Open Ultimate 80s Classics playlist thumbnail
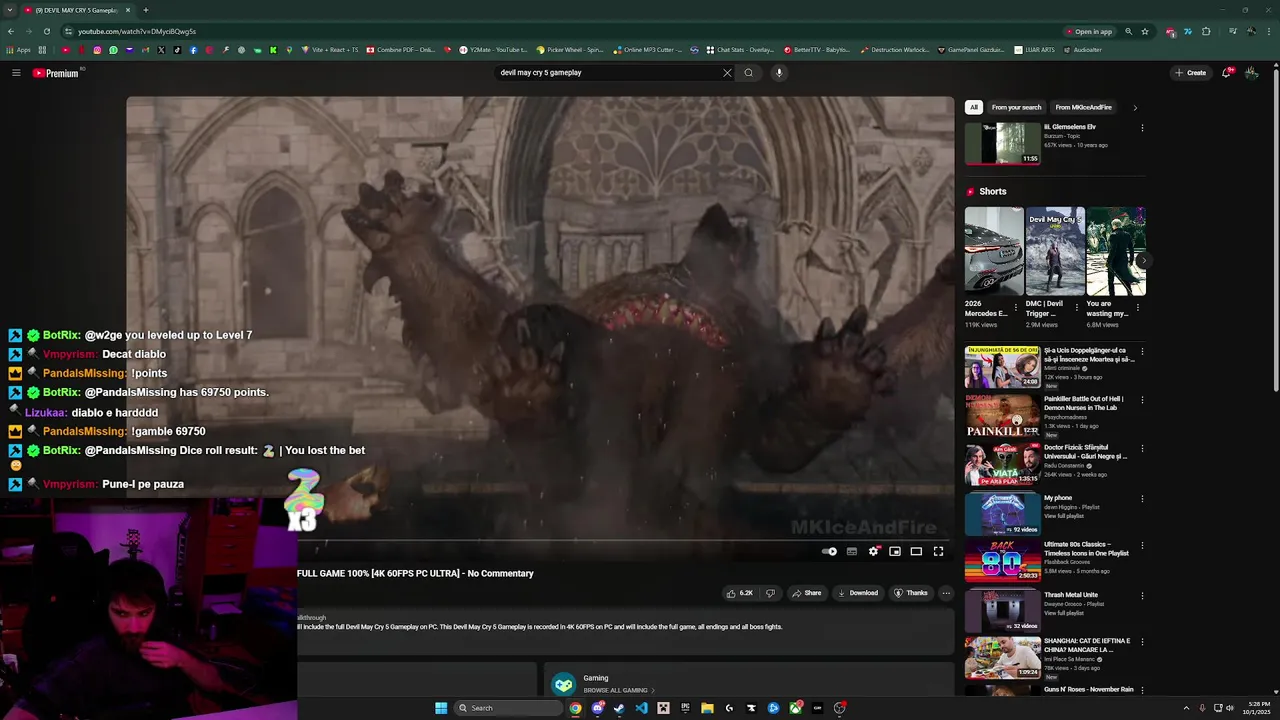 point(1002,561)
